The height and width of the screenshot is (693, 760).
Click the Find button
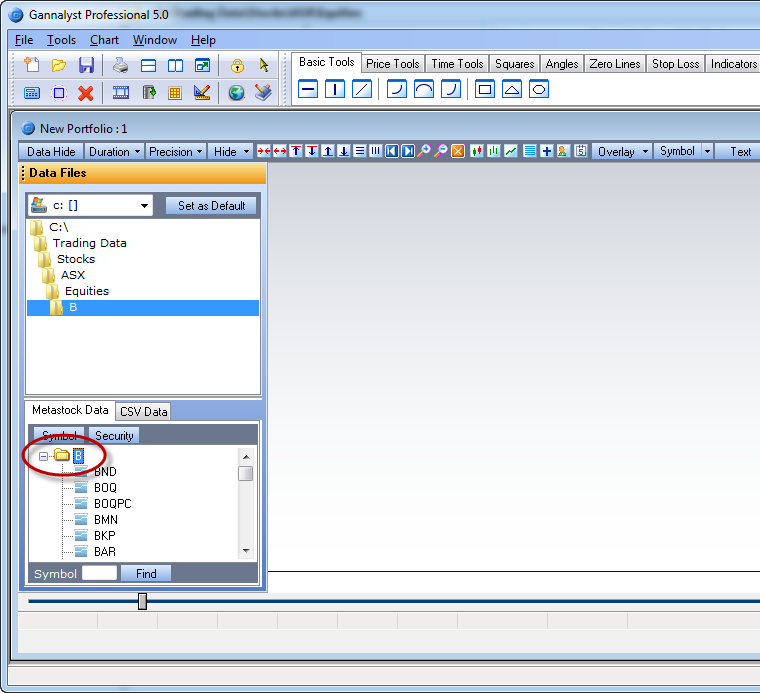(x=146, y=574)
